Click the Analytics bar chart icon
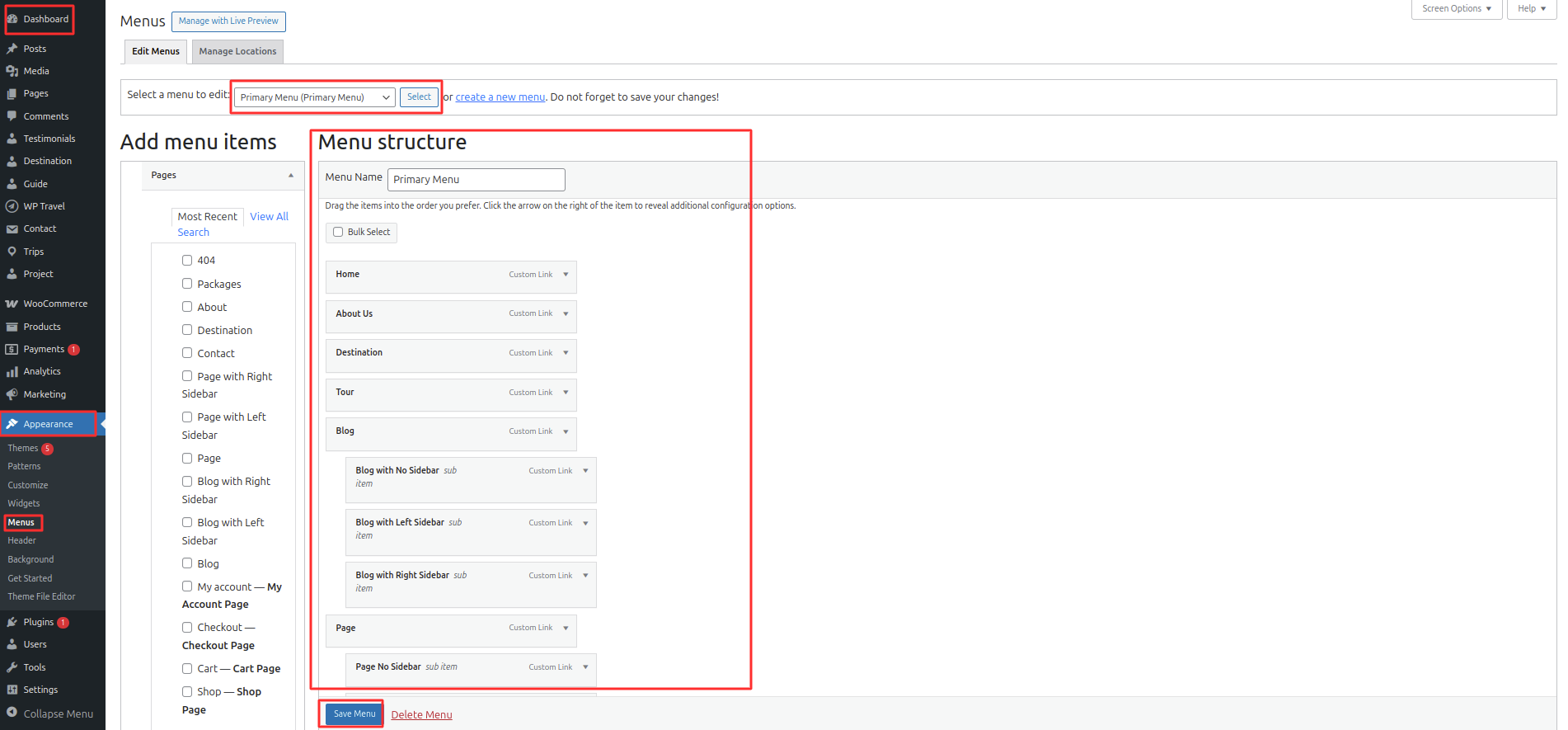1568x730 pixels. (x=12, y=371)
